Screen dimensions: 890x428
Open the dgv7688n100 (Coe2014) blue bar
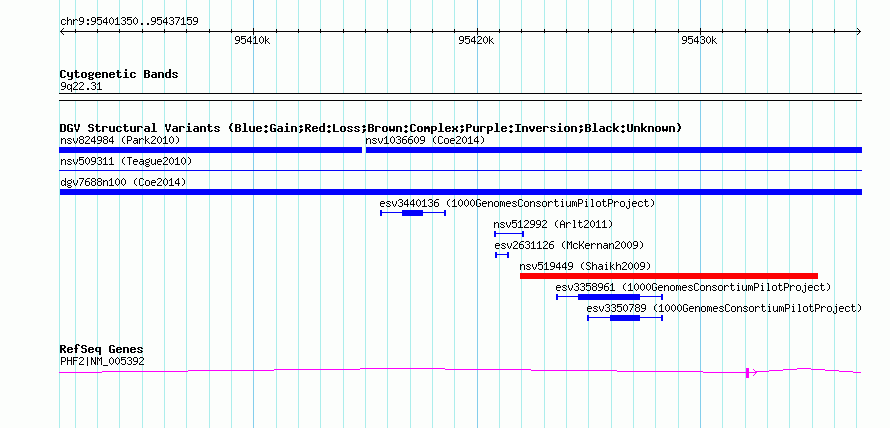(x=460, y=192)
